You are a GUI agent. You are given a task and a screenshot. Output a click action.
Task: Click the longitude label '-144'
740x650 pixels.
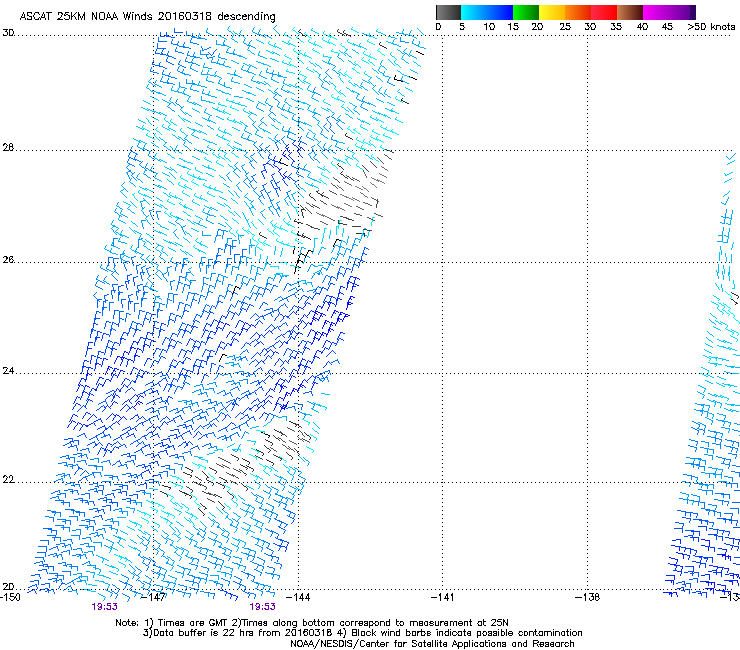[x=298, y=597]
